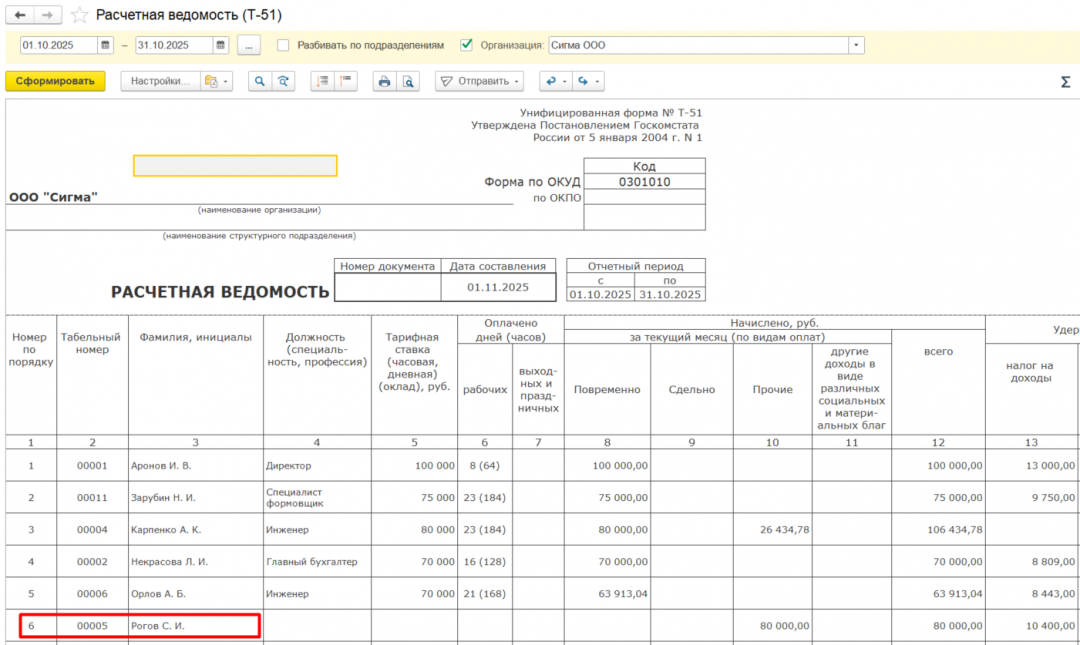The width and height of the screenshot is (1080, 645).
Task: Select the 'Аронов И. В.' cell
Action: (196, 466)
